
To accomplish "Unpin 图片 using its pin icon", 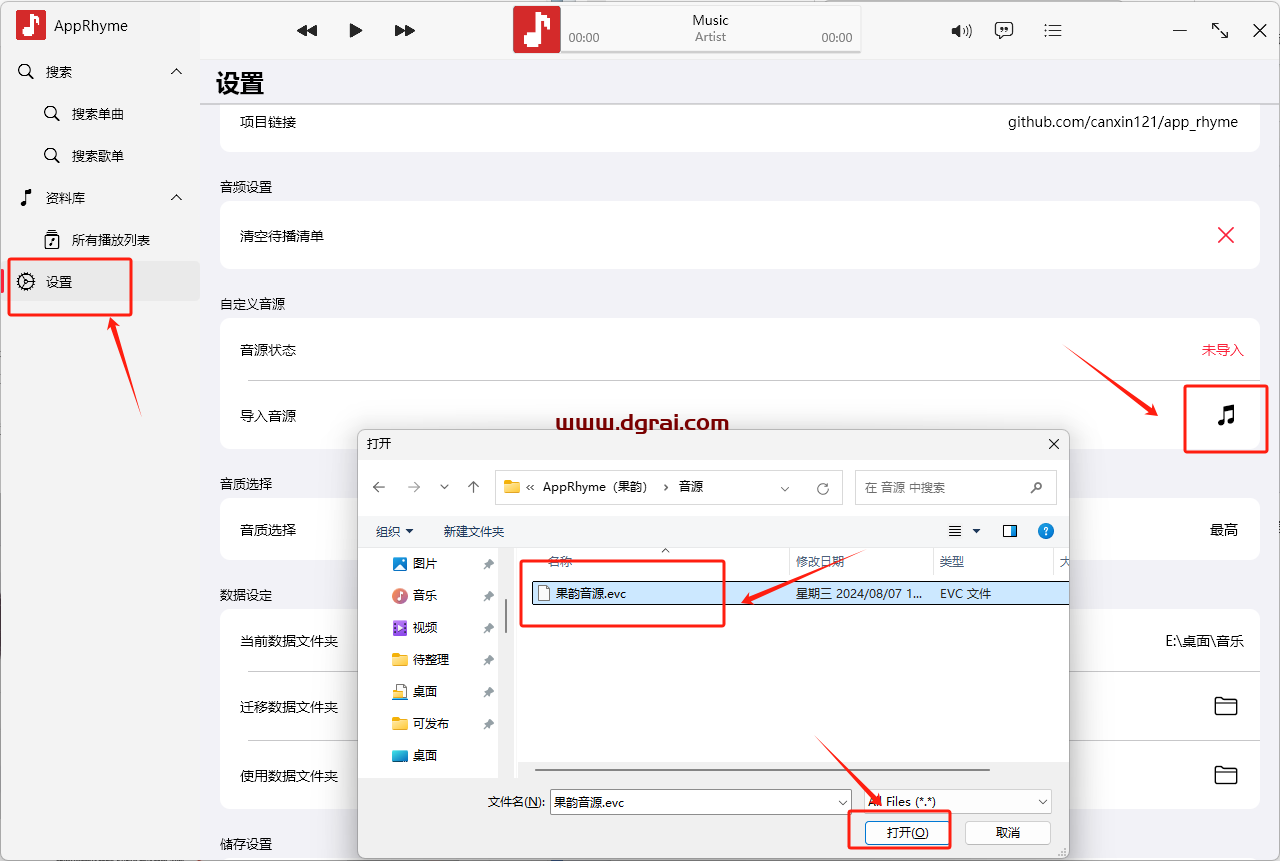I will pos(488,564).
